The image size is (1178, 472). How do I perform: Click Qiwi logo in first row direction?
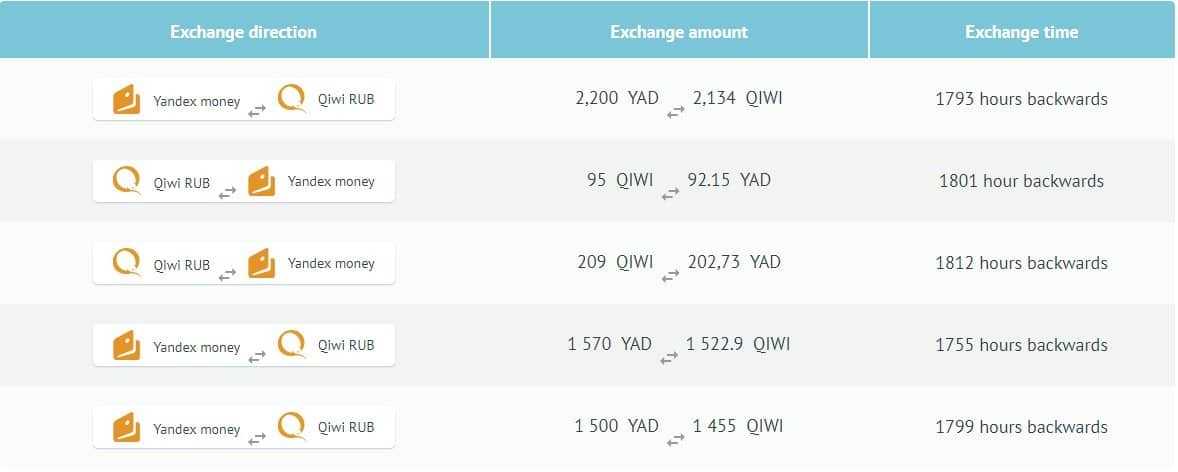click(291, 98)
